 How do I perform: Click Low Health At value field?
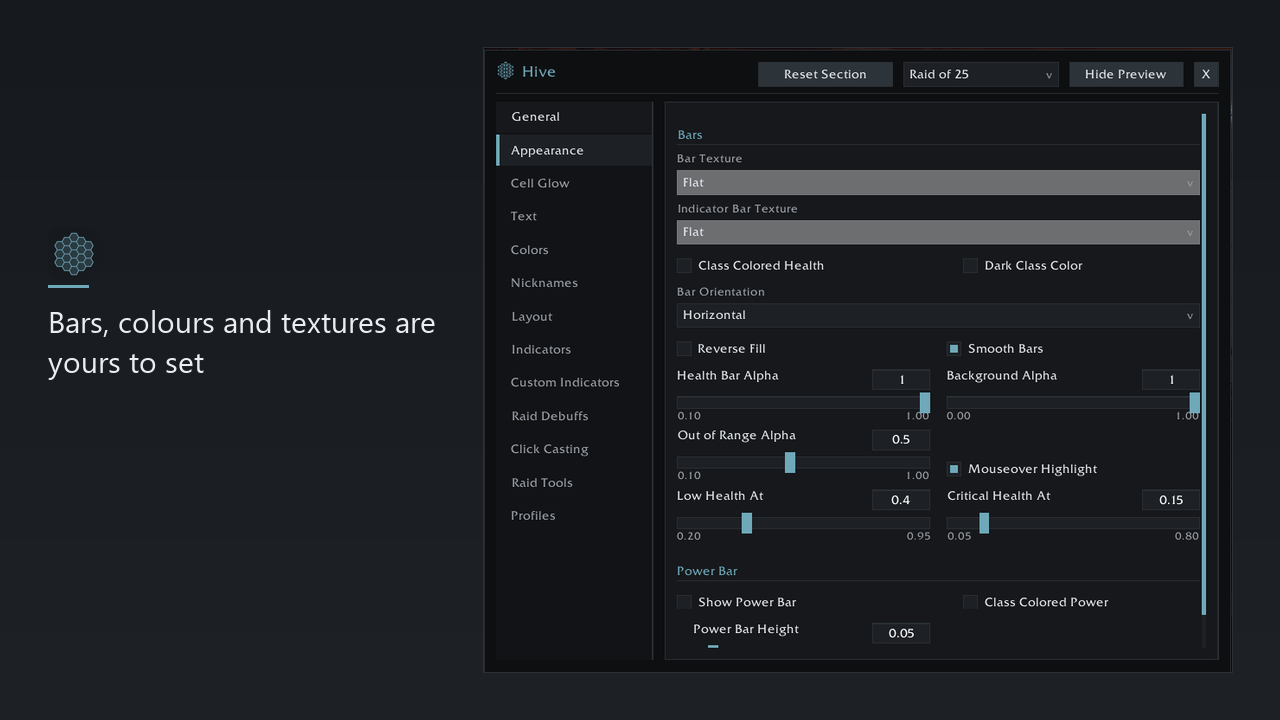(901, 499)
